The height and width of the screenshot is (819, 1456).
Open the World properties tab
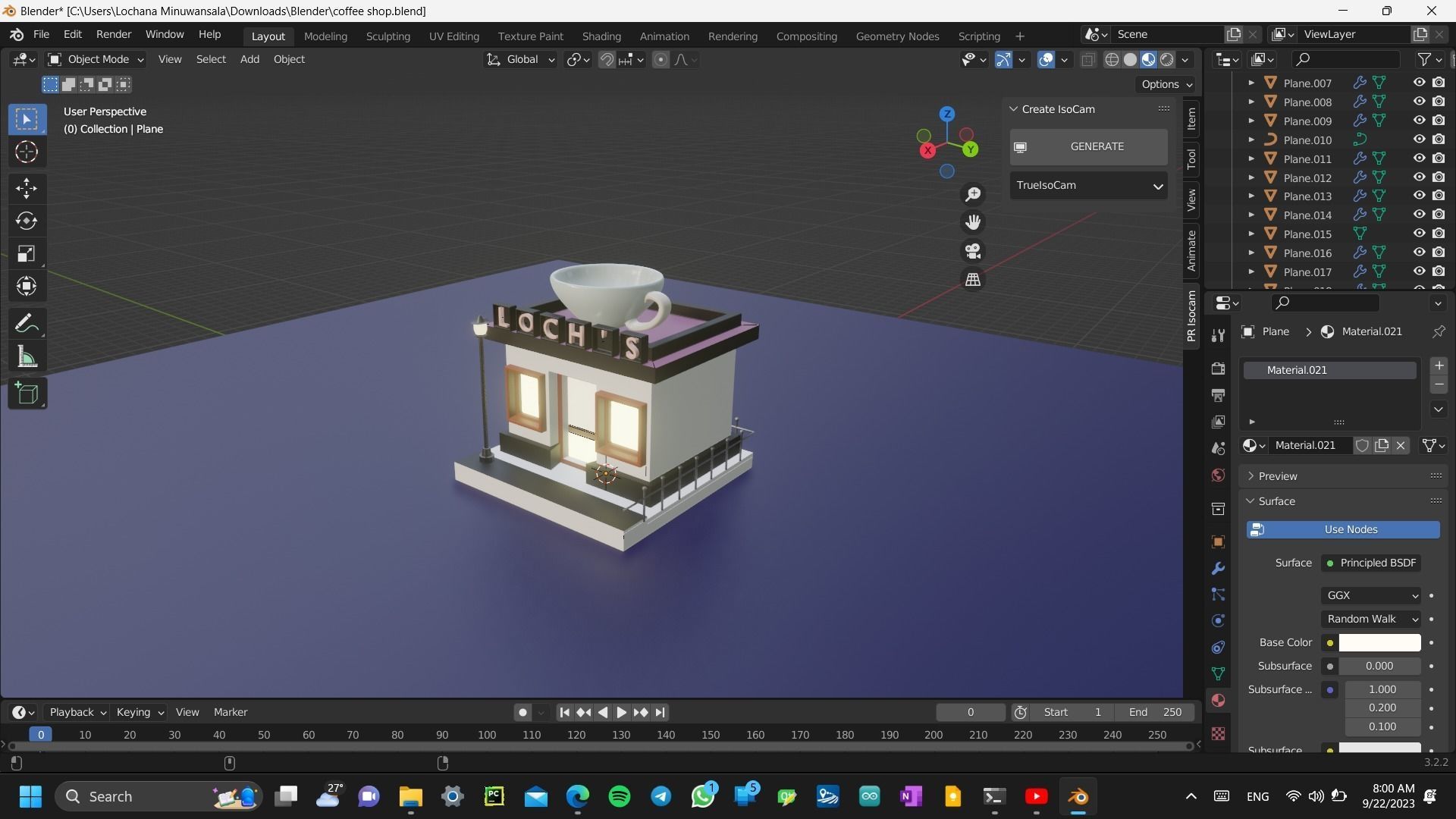click(x=1218, y=475)
